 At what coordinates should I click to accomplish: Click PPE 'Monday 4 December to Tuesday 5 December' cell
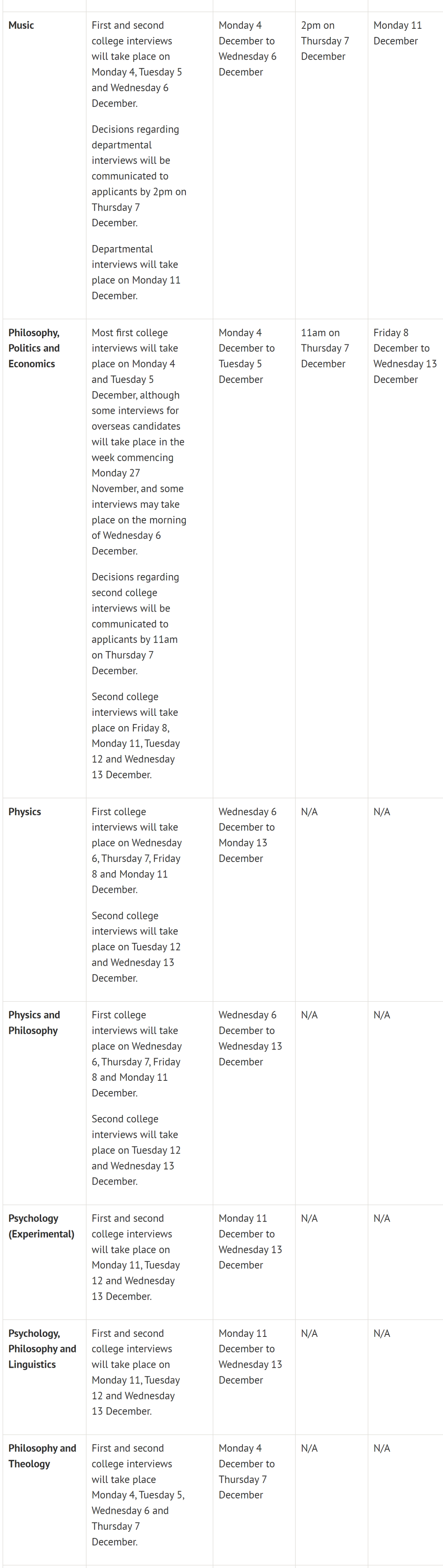247,356
